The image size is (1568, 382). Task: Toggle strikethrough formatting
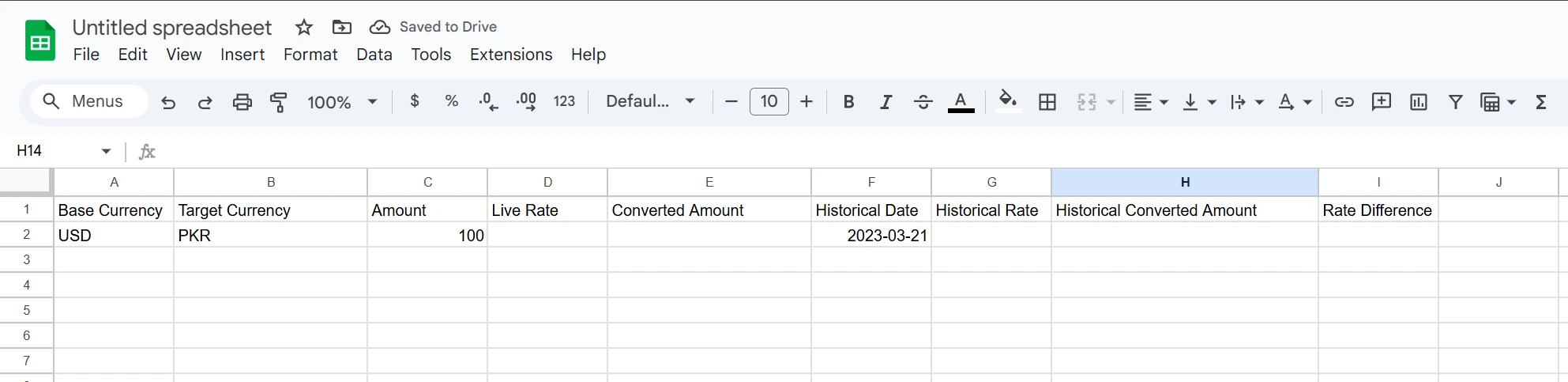coord(923,102)
